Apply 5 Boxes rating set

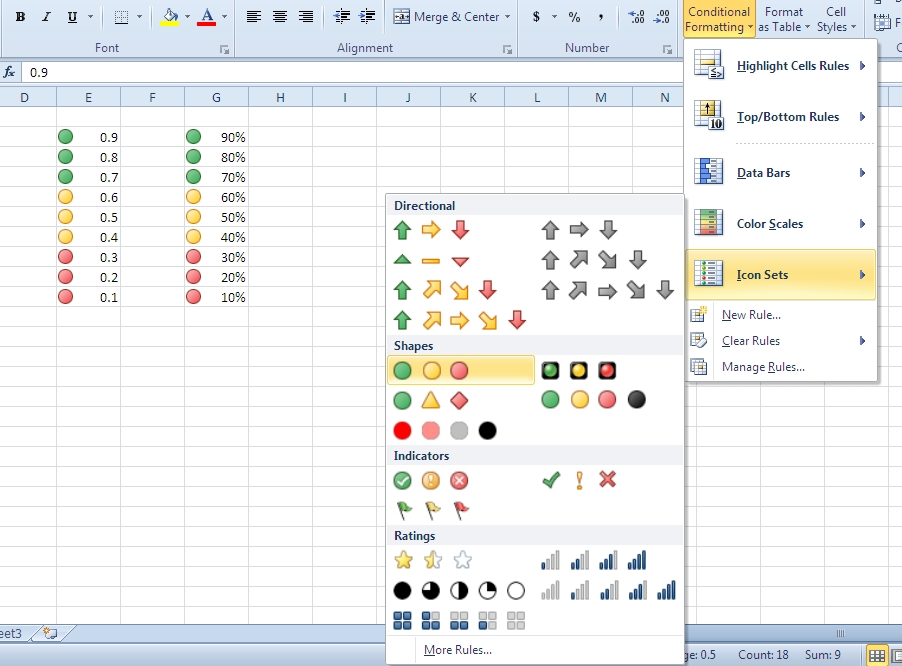point(459,621)
